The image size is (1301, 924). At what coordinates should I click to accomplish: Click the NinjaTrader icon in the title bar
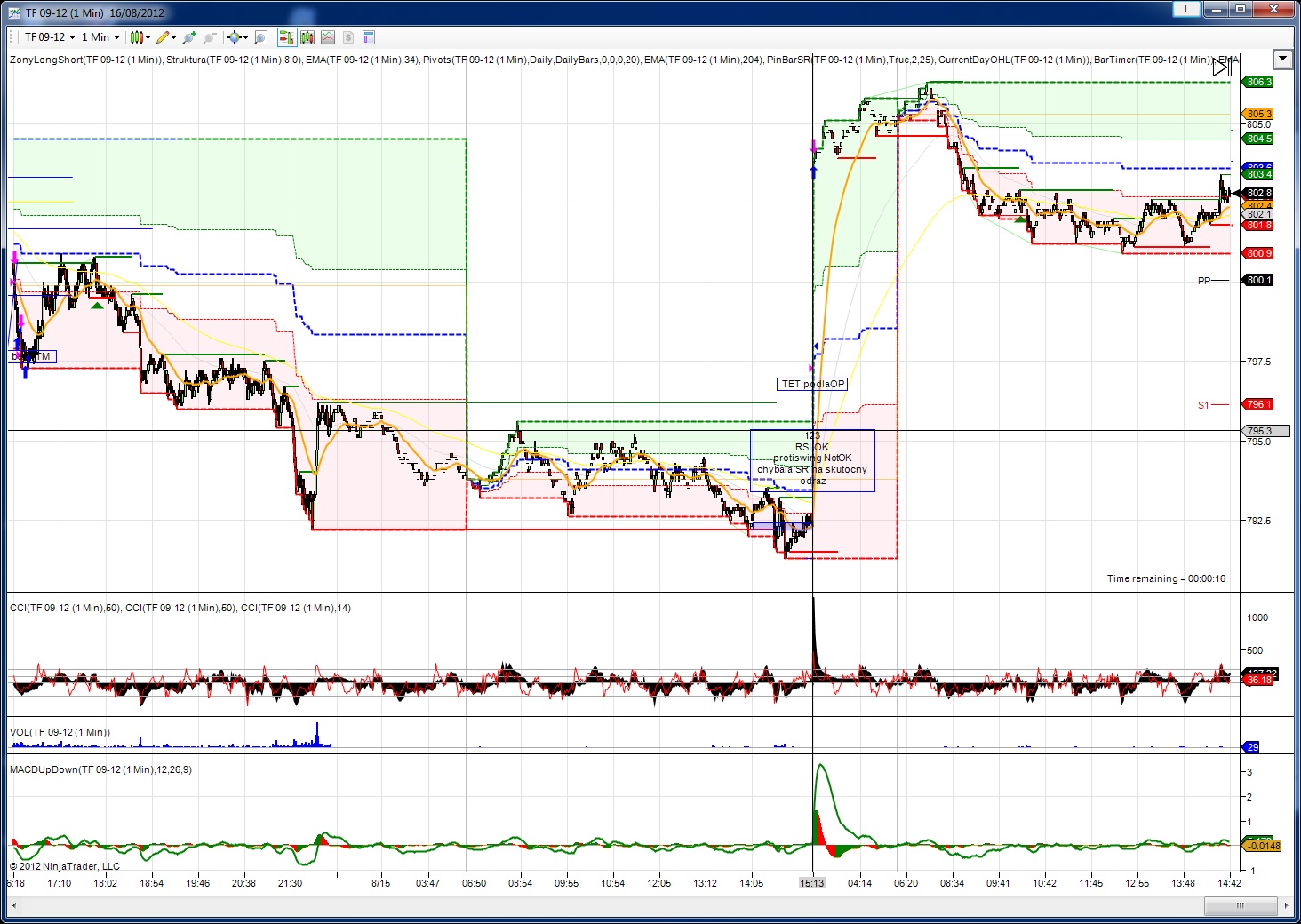(x=13, y=12)
